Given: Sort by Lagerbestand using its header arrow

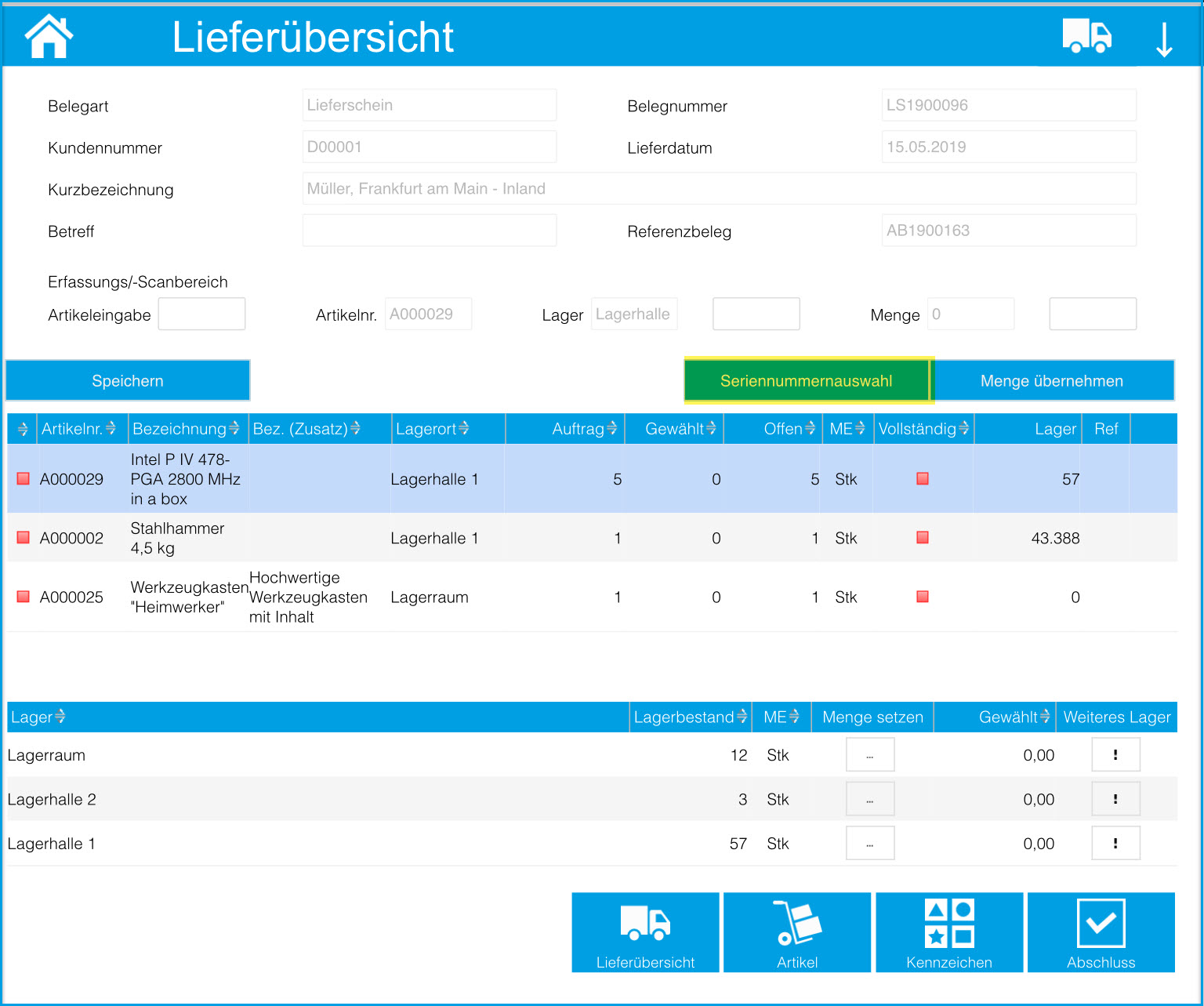Looking at the screenshot, I should tap(742, 717).
